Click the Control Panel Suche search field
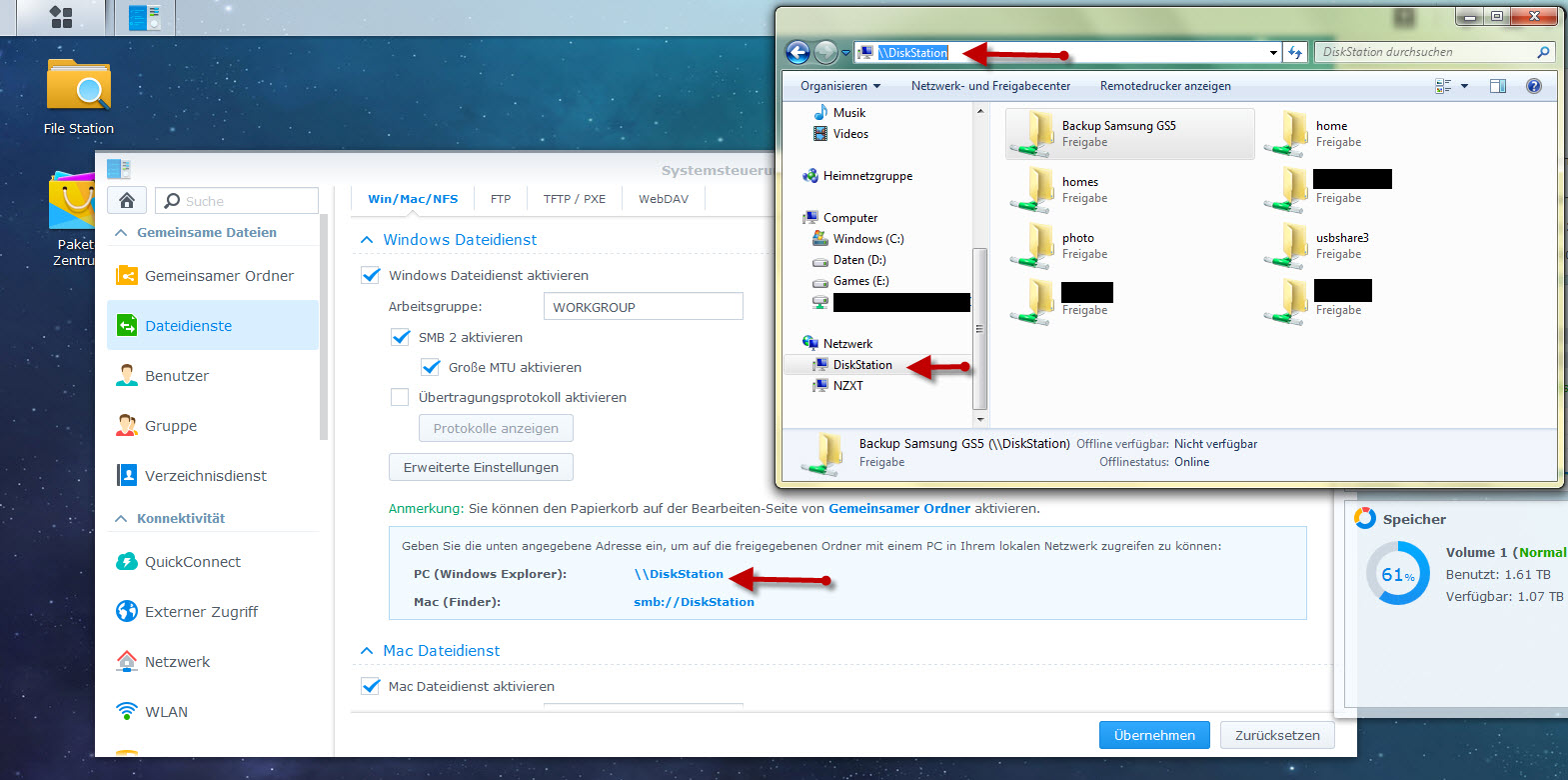The image size is (1568, 780). [237, 200]
